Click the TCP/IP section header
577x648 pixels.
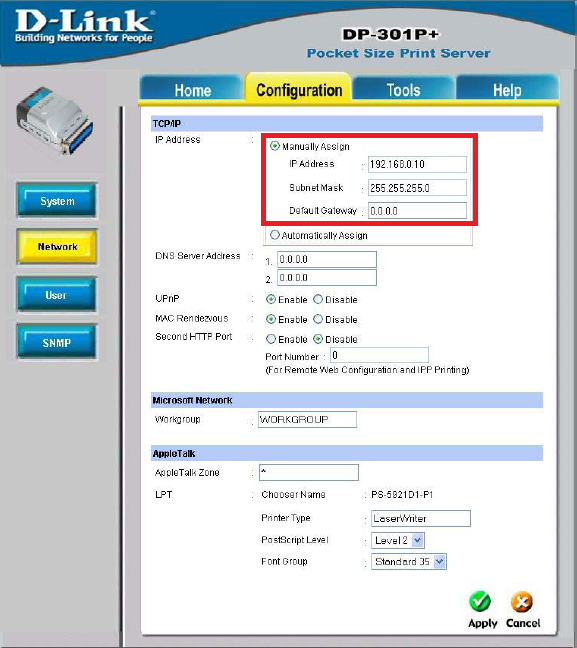pos(347,124)
